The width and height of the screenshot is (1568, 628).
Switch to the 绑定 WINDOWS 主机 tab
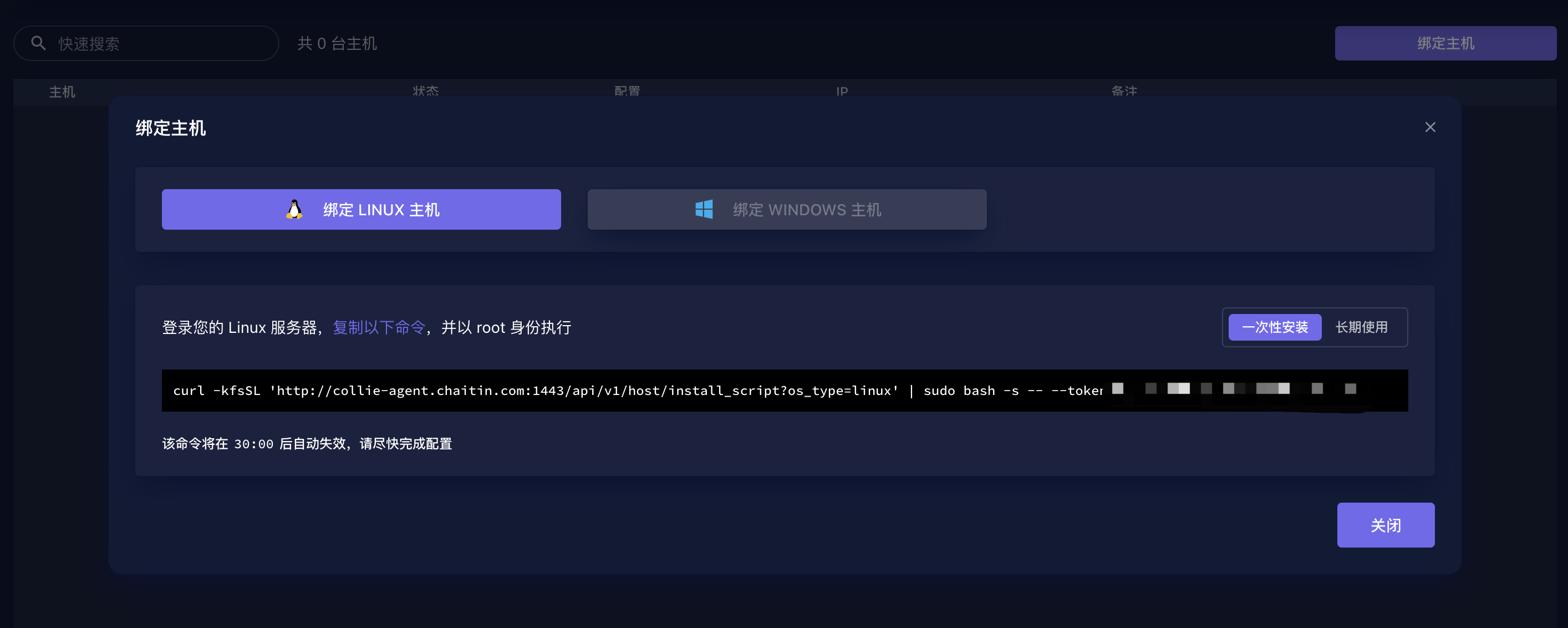tap(806, 210)
